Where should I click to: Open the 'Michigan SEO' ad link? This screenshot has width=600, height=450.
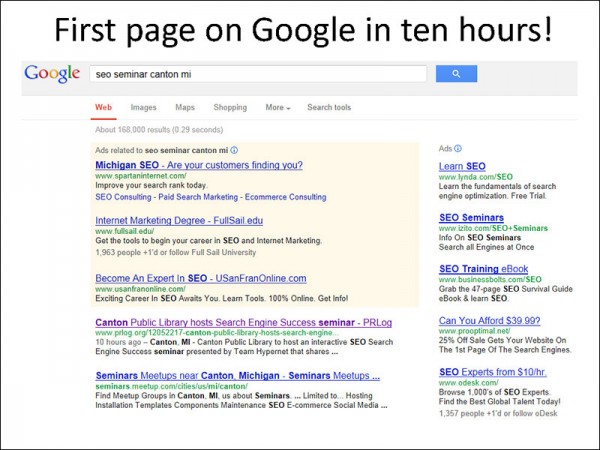coord(198,165)
